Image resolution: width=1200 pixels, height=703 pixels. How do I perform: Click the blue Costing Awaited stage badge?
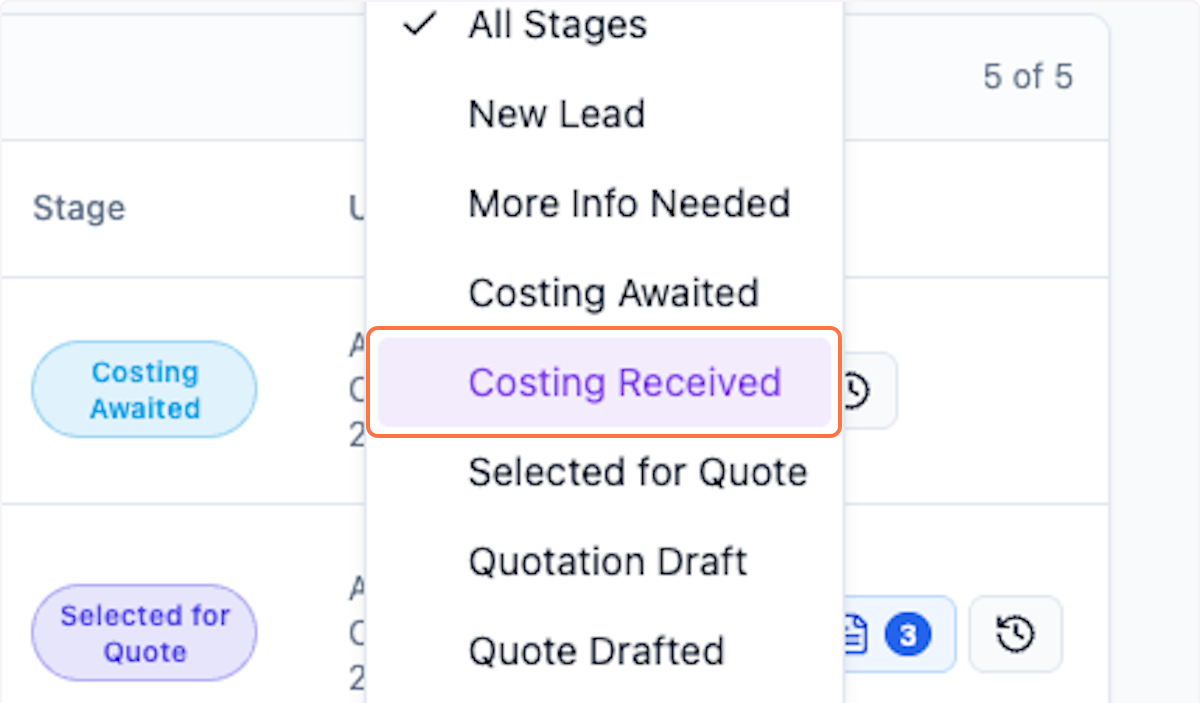pos(145,390)
